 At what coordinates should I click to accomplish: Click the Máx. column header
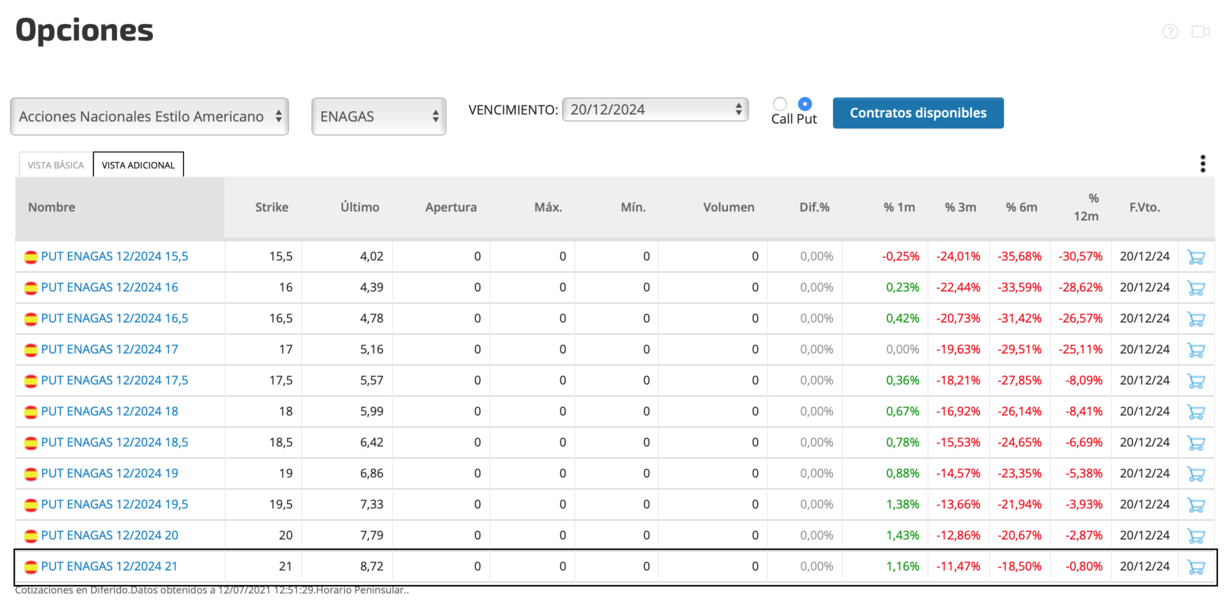[x=548, y=207]
